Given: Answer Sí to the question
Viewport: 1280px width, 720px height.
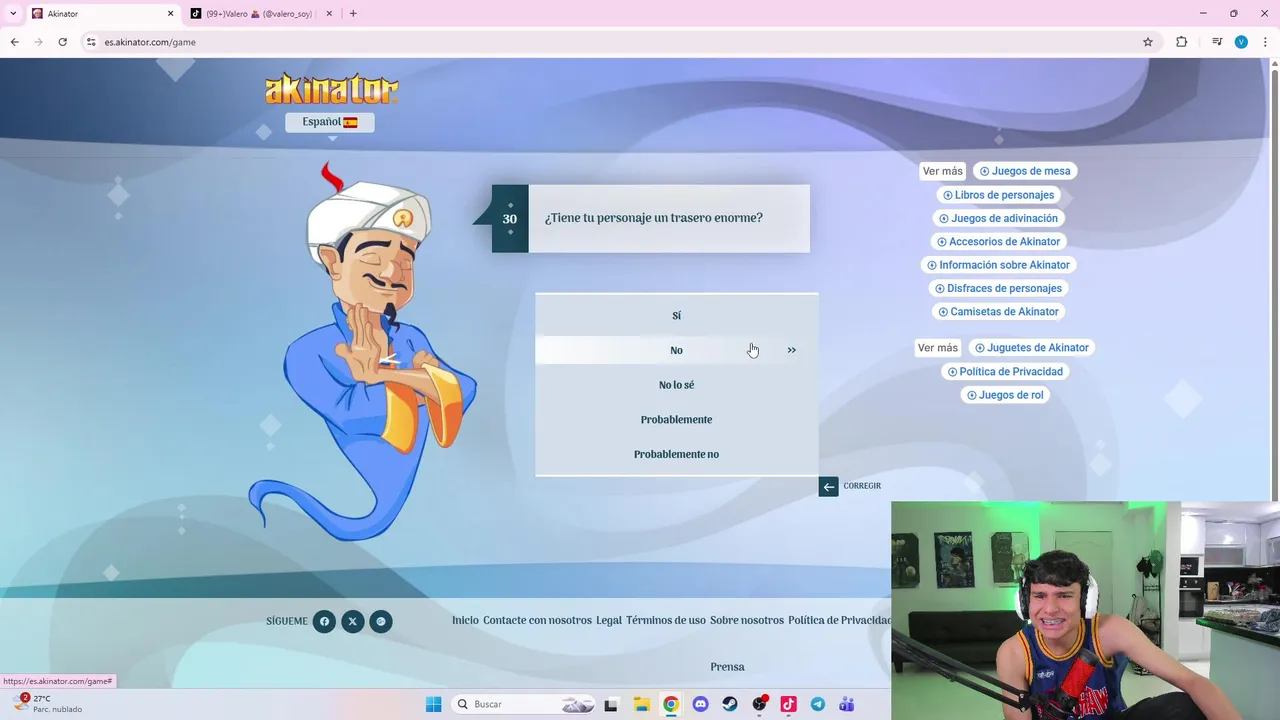Looking at the screenshot, I should (x=676, y=316).
